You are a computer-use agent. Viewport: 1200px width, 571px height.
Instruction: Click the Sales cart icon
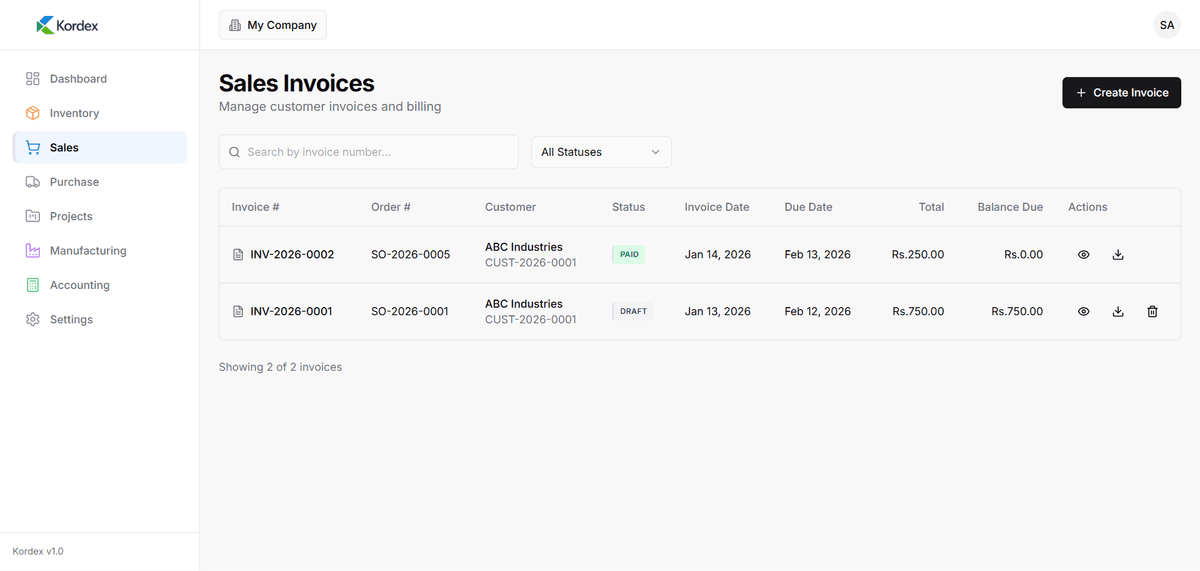(33, 147)
